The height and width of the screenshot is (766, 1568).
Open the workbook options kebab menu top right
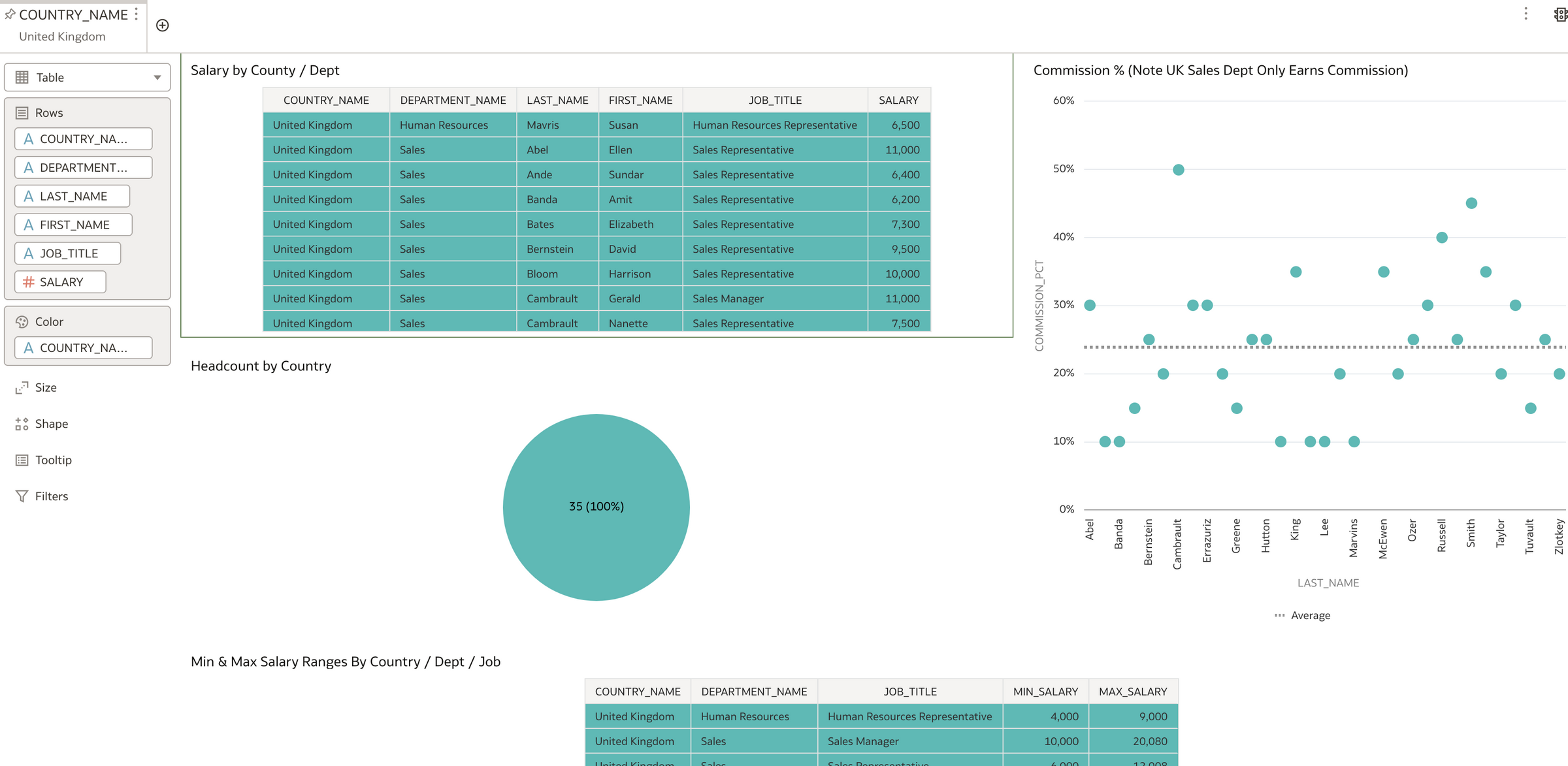(x=1525, y=14)
